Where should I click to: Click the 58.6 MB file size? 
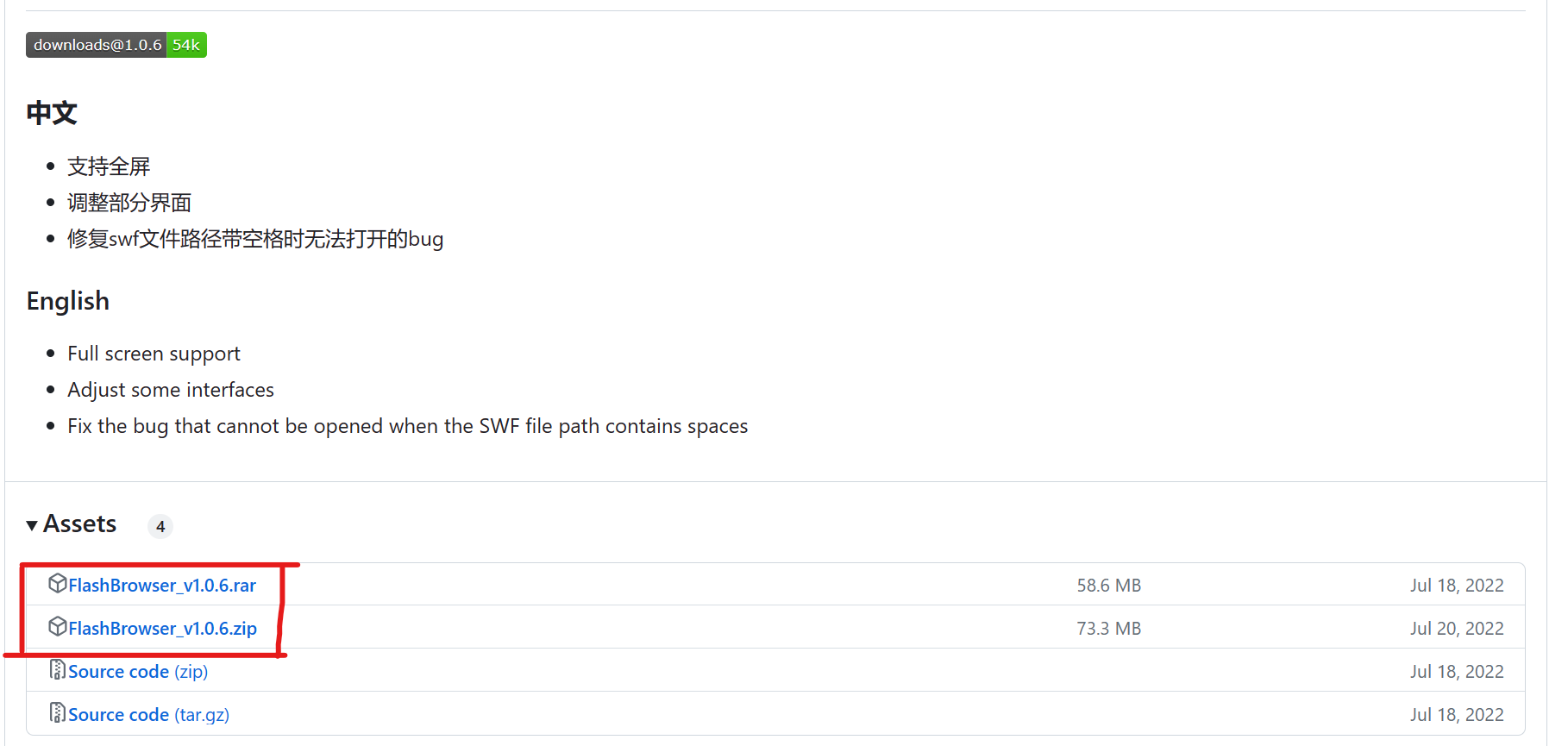pyautogui.click(x=1108, y=586)
